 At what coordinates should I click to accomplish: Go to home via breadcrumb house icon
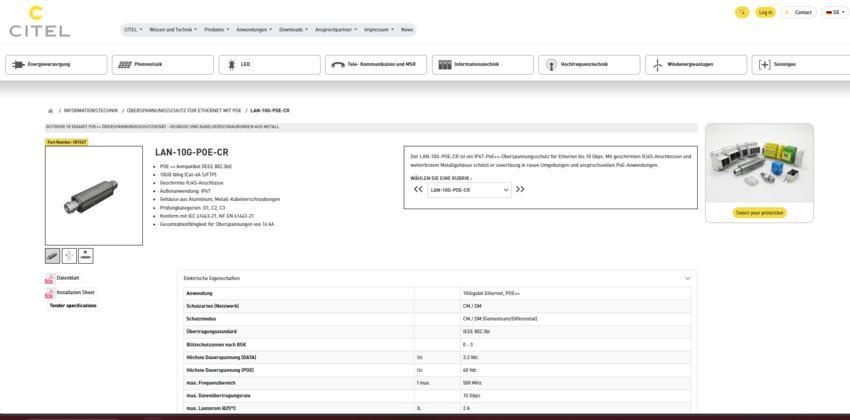point(50,111)
